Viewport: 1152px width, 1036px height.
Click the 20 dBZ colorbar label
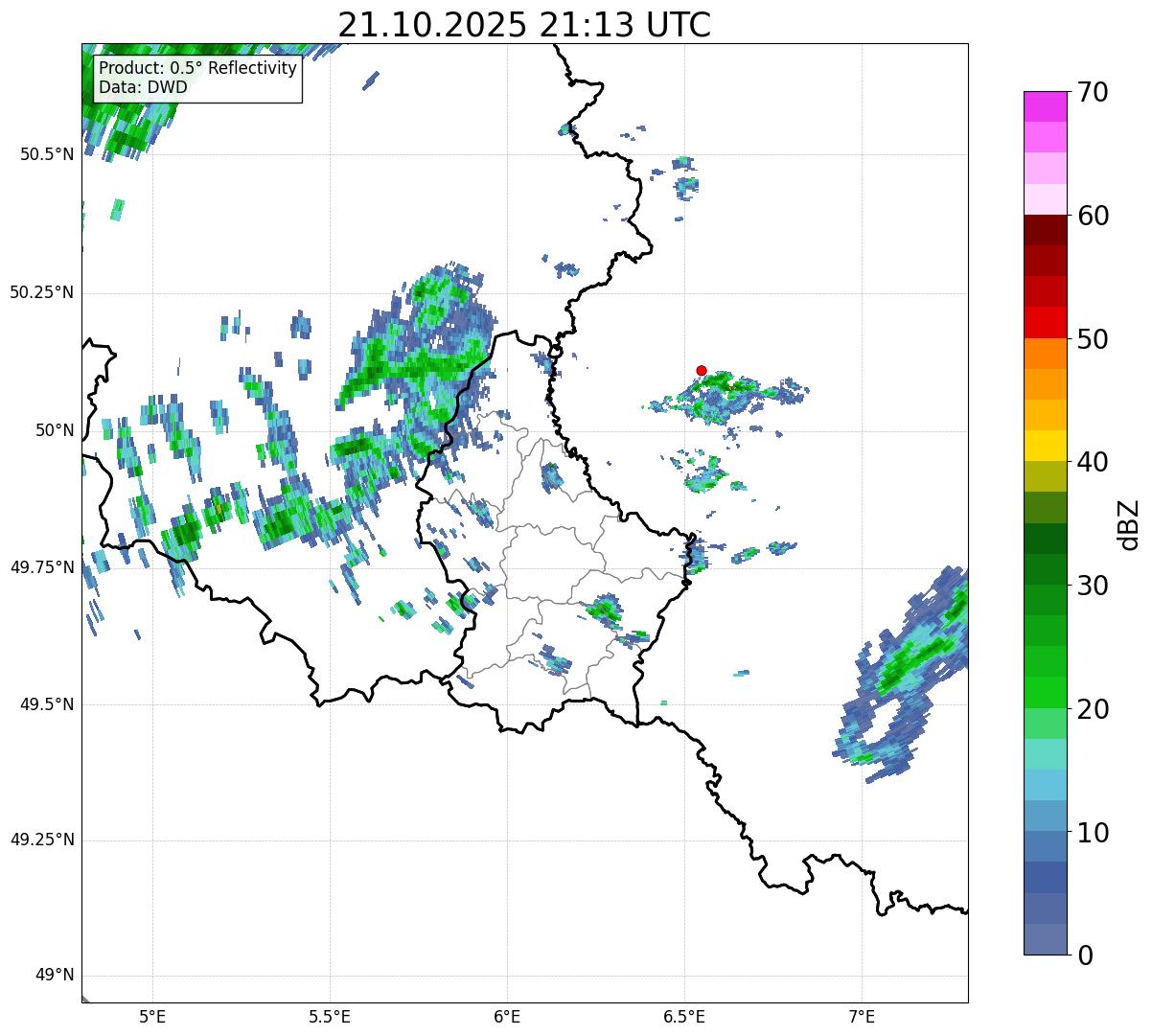pos(1094,709)
